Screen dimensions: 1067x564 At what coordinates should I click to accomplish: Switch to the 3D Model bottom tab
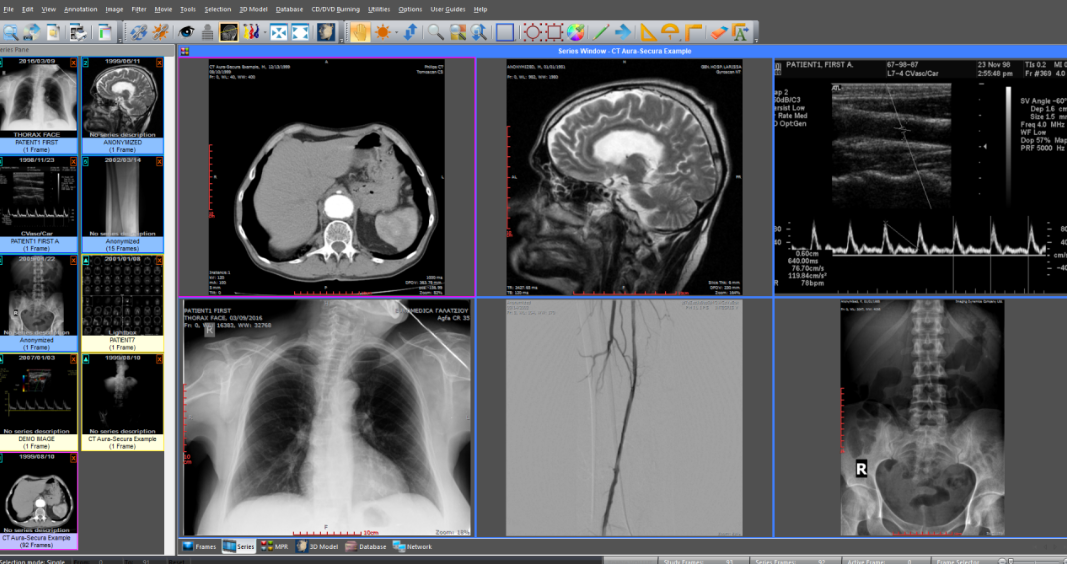tap(317, 546)
